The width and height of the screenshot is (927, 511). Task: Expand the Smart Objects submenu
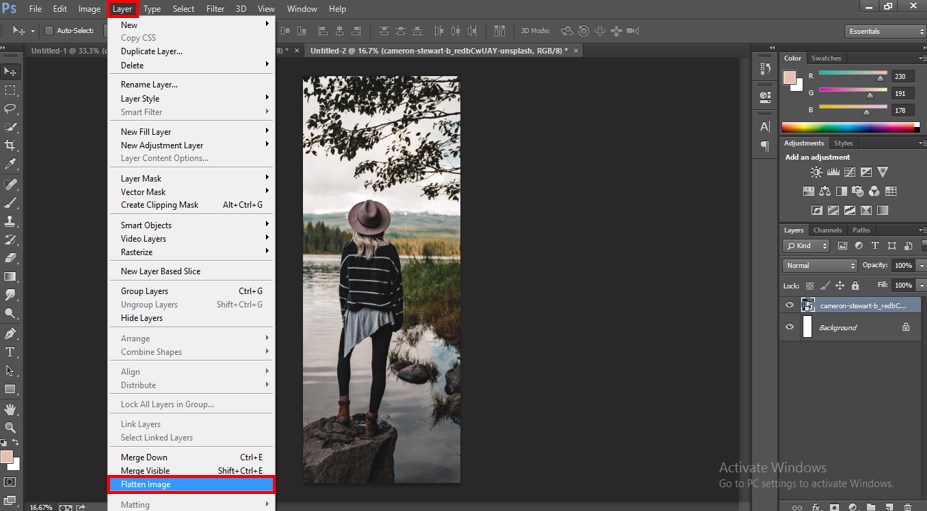click(x=191, y=225)
